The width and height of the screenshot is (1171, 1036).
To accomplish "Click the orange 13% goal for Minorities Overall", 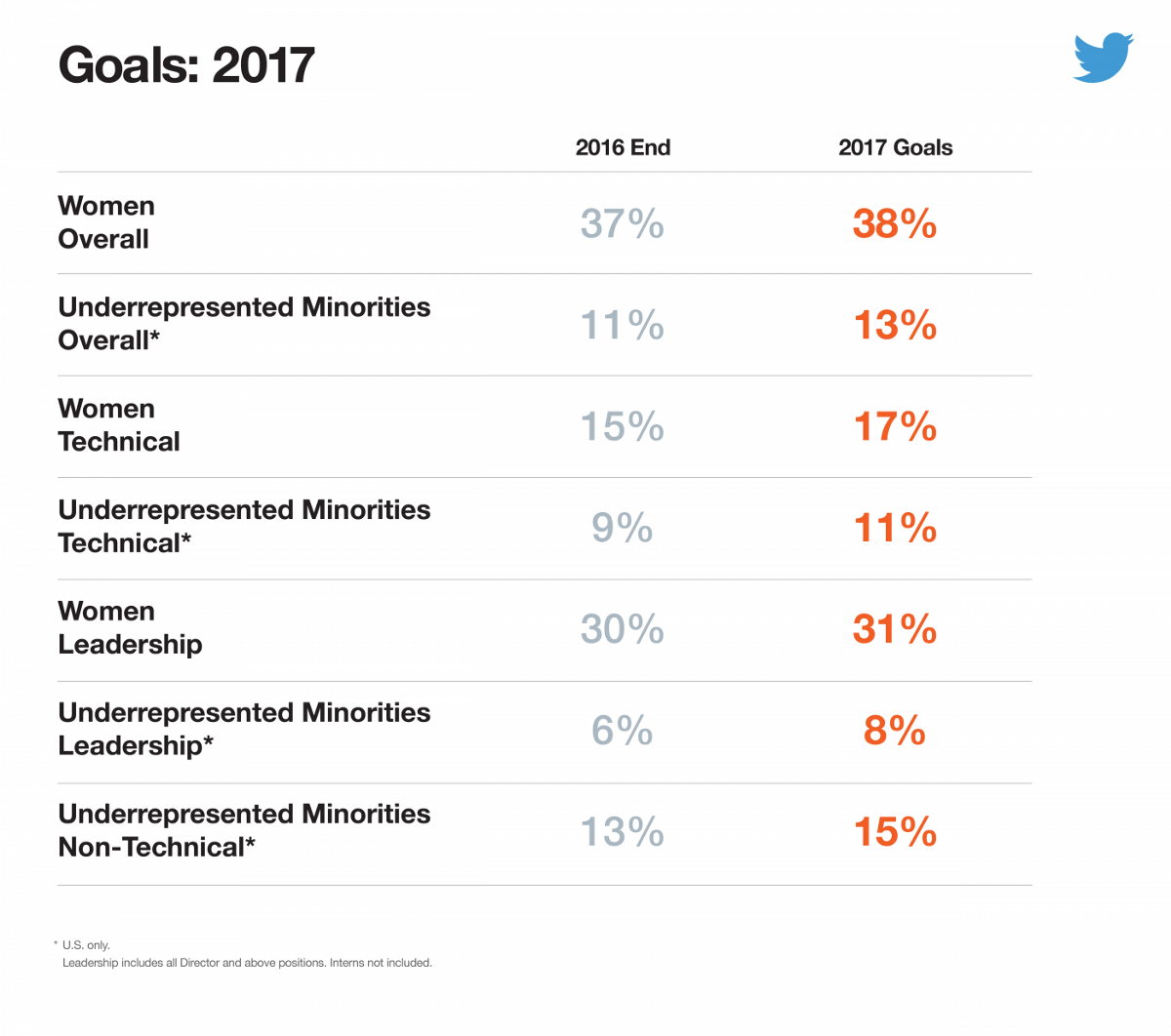I will point(894,325).
